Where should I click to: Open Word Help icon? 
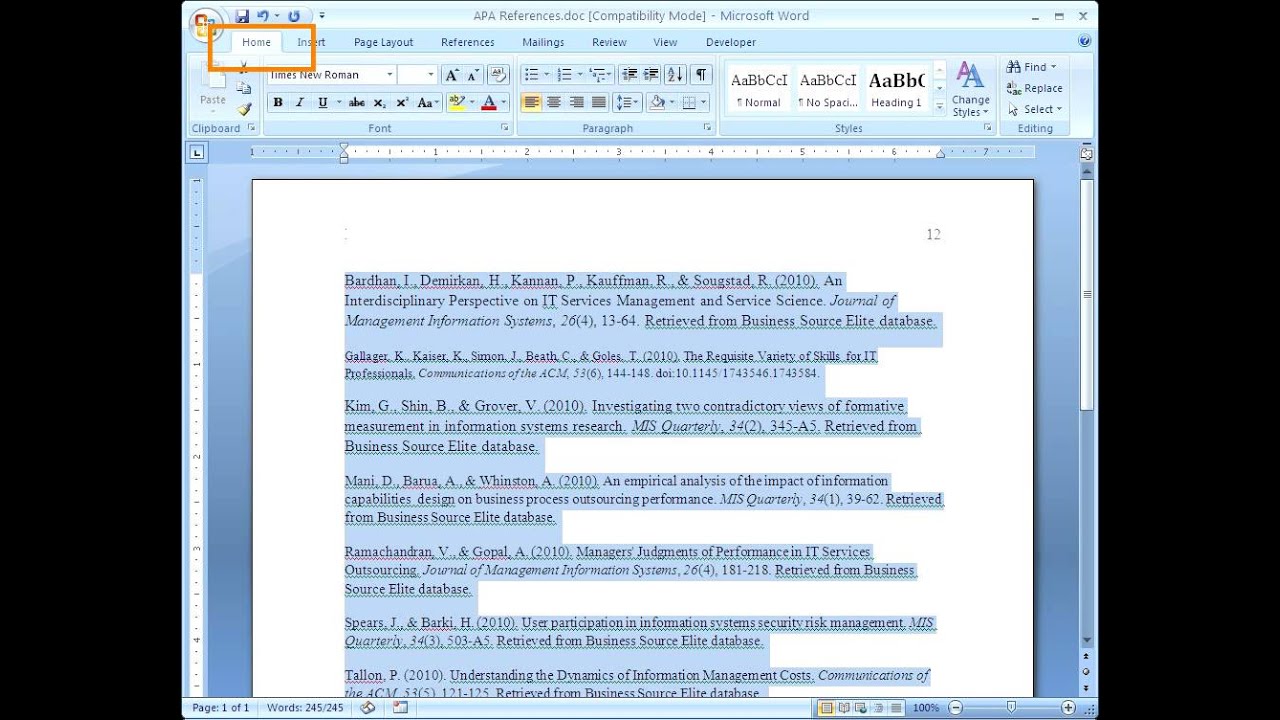(1085, 41)
